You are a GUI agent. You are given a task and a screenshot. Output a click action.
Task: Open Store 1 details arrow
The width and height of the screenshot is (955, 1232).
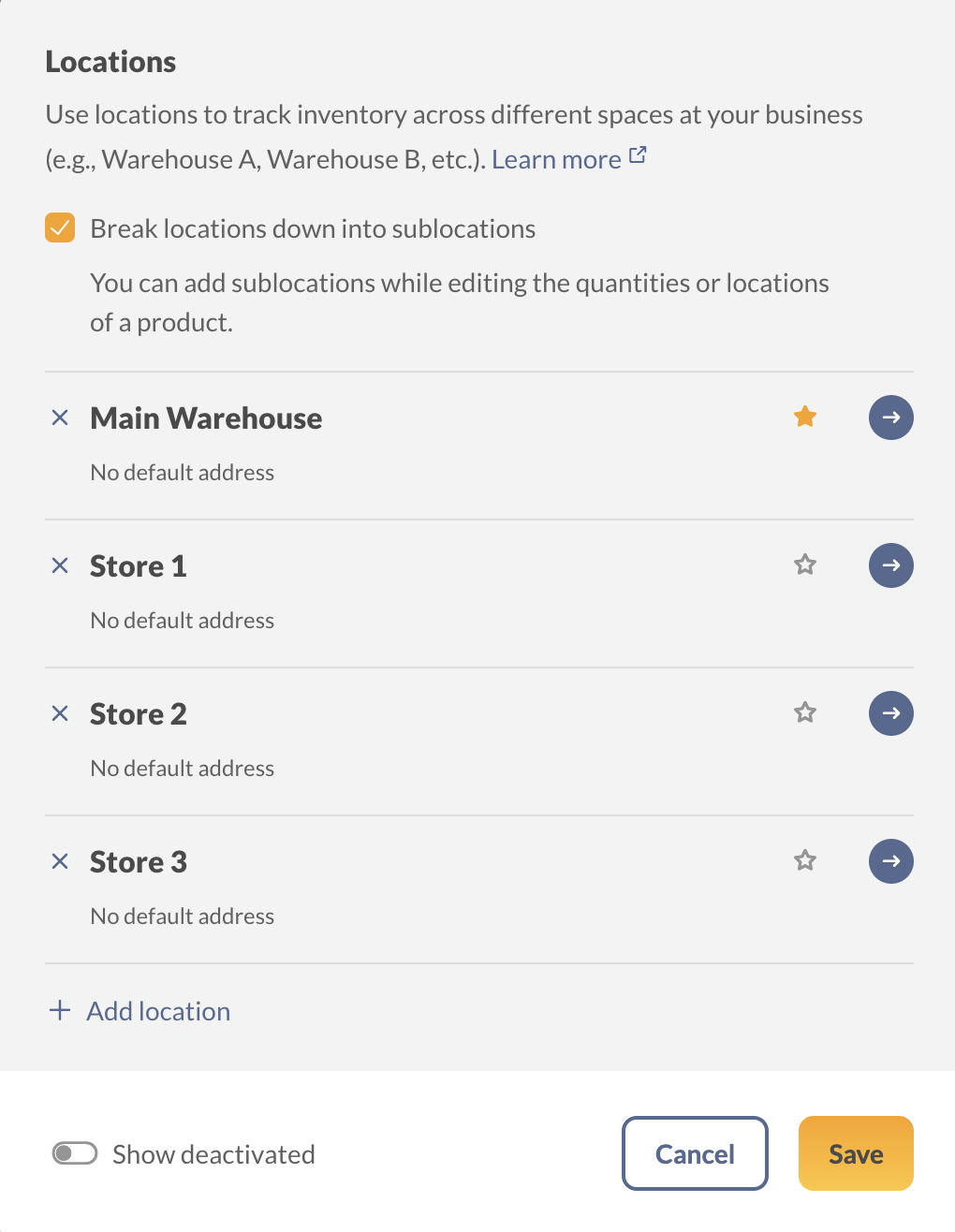pos(891,565)
